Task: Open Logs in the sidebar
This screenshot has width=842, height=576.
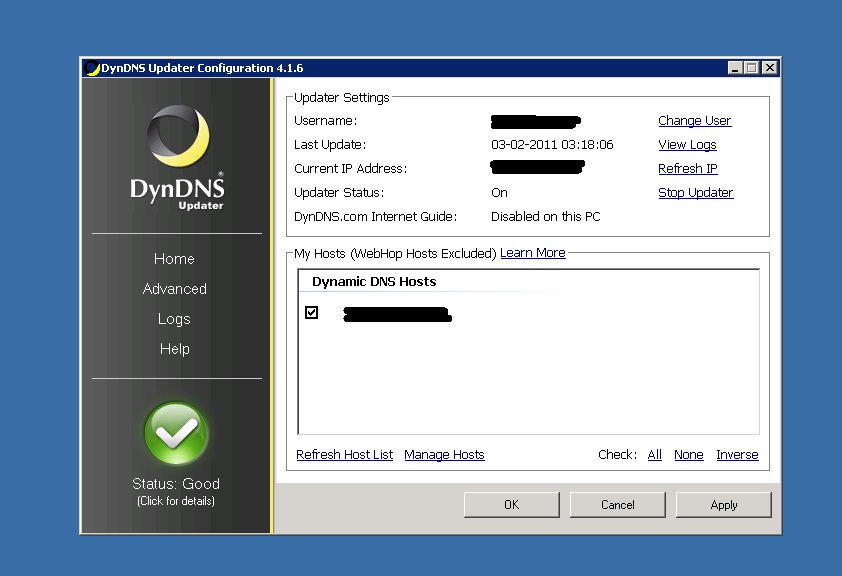Action: (x=174, y=319)
